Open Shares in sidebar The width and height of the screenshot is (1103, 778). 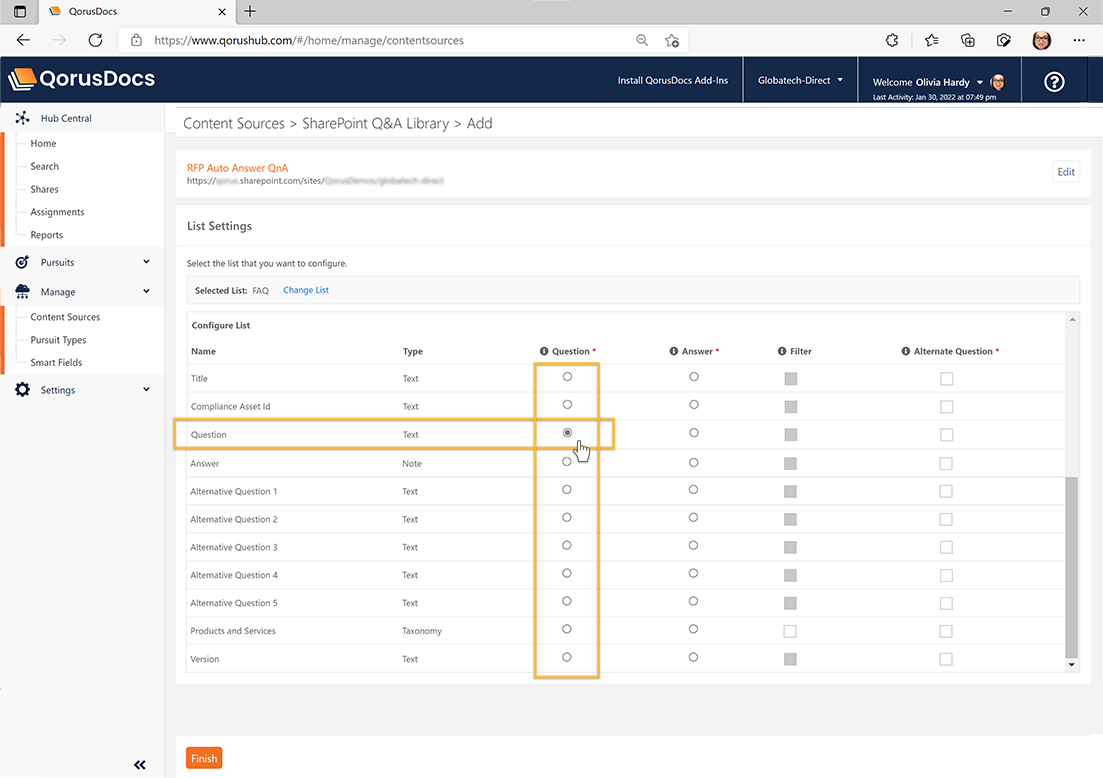[44, 189]
